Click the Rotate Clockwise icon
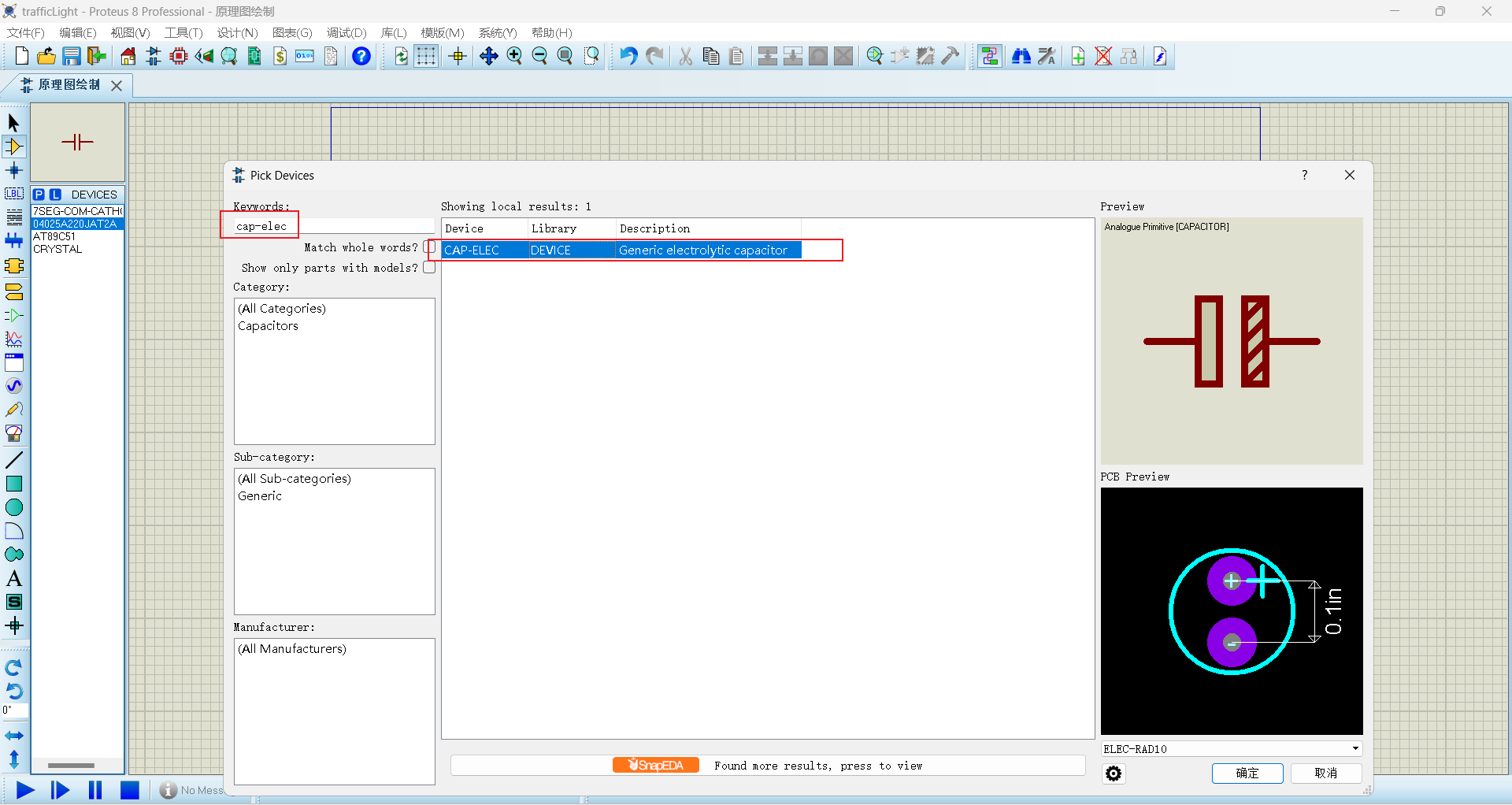Screen dimensions: 1512x805 click(13, 668)
